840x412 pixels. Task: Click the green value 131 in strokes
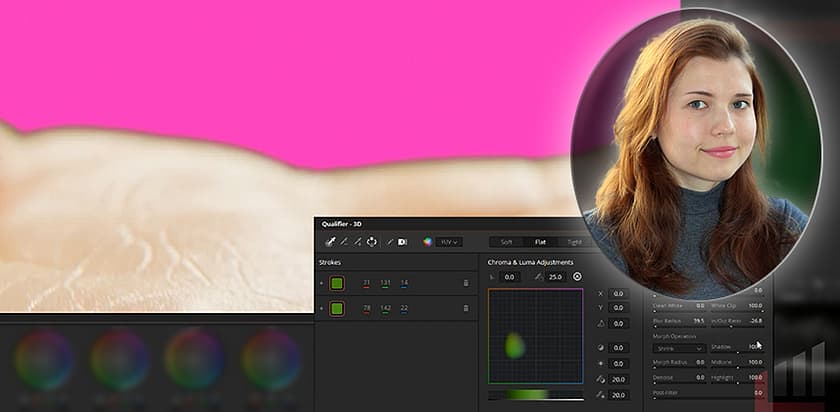coord(385,283)
